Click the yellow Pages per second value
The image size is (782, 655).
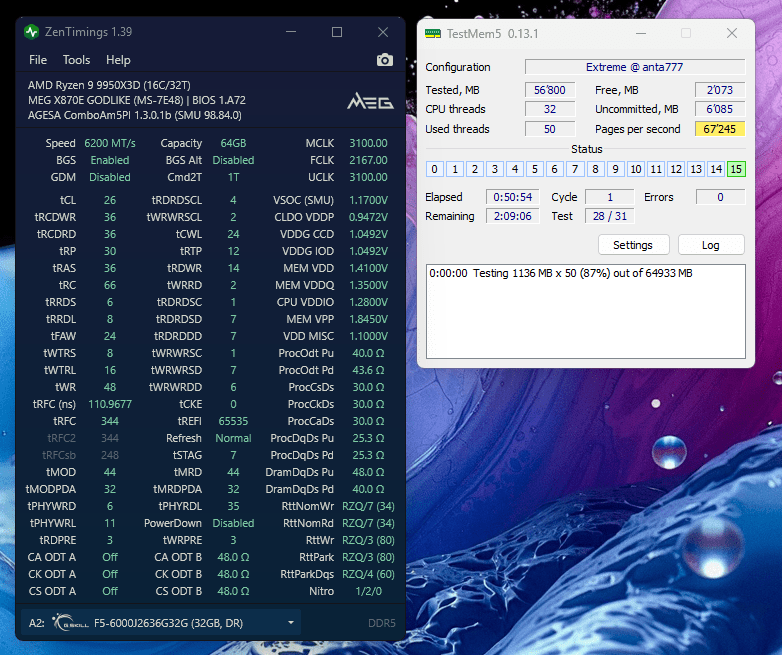tap(720, 129)
